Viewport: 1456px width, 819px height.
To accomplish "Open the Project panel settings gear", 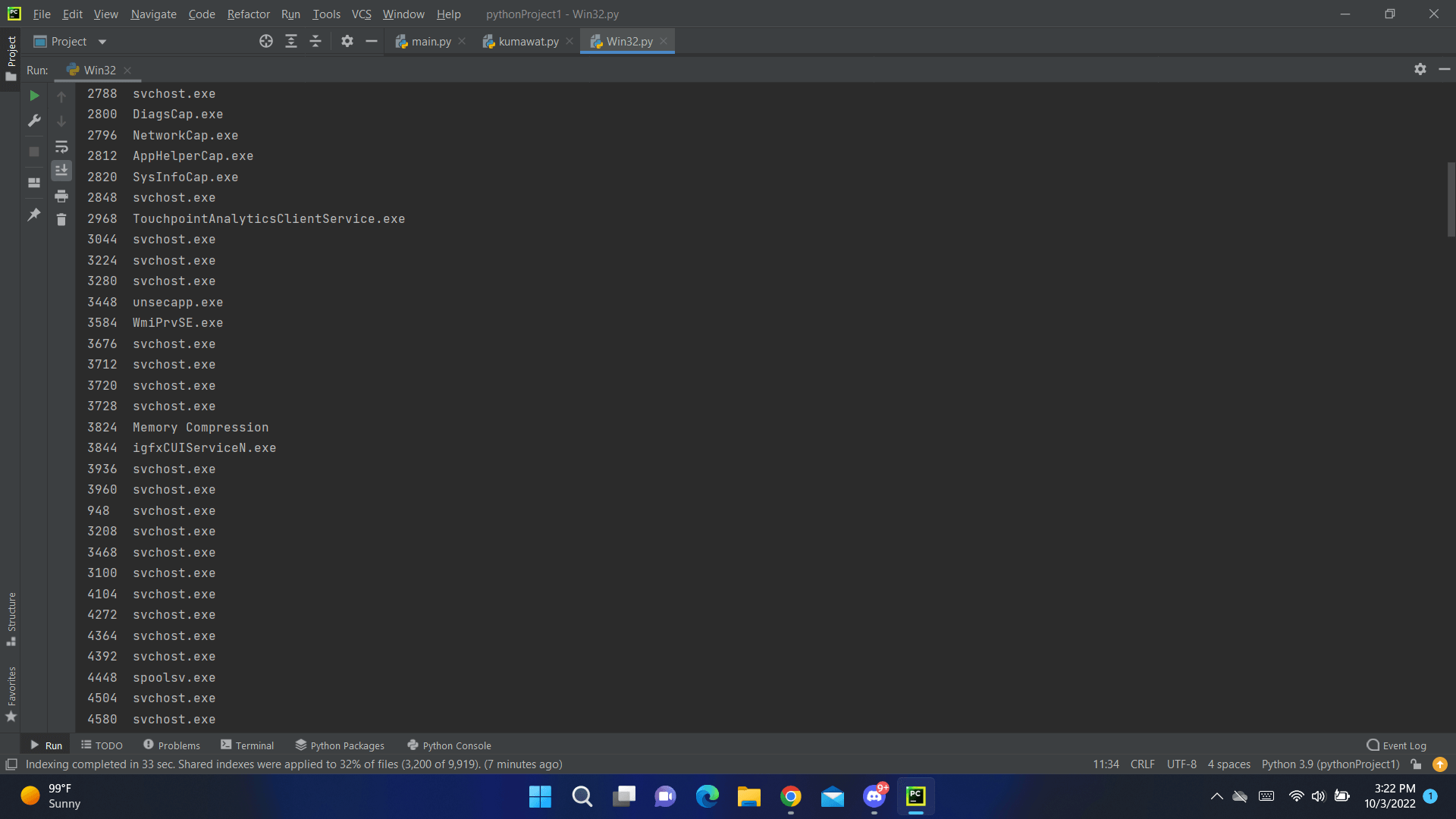I will pyautogui.click(x=347, y=41).
